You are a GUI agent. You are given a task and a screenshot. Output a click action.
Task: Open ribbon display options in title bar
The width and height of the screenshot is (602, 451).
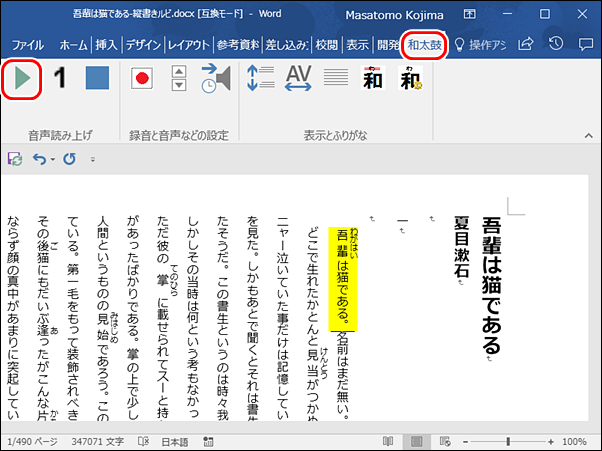coord(469,15)
